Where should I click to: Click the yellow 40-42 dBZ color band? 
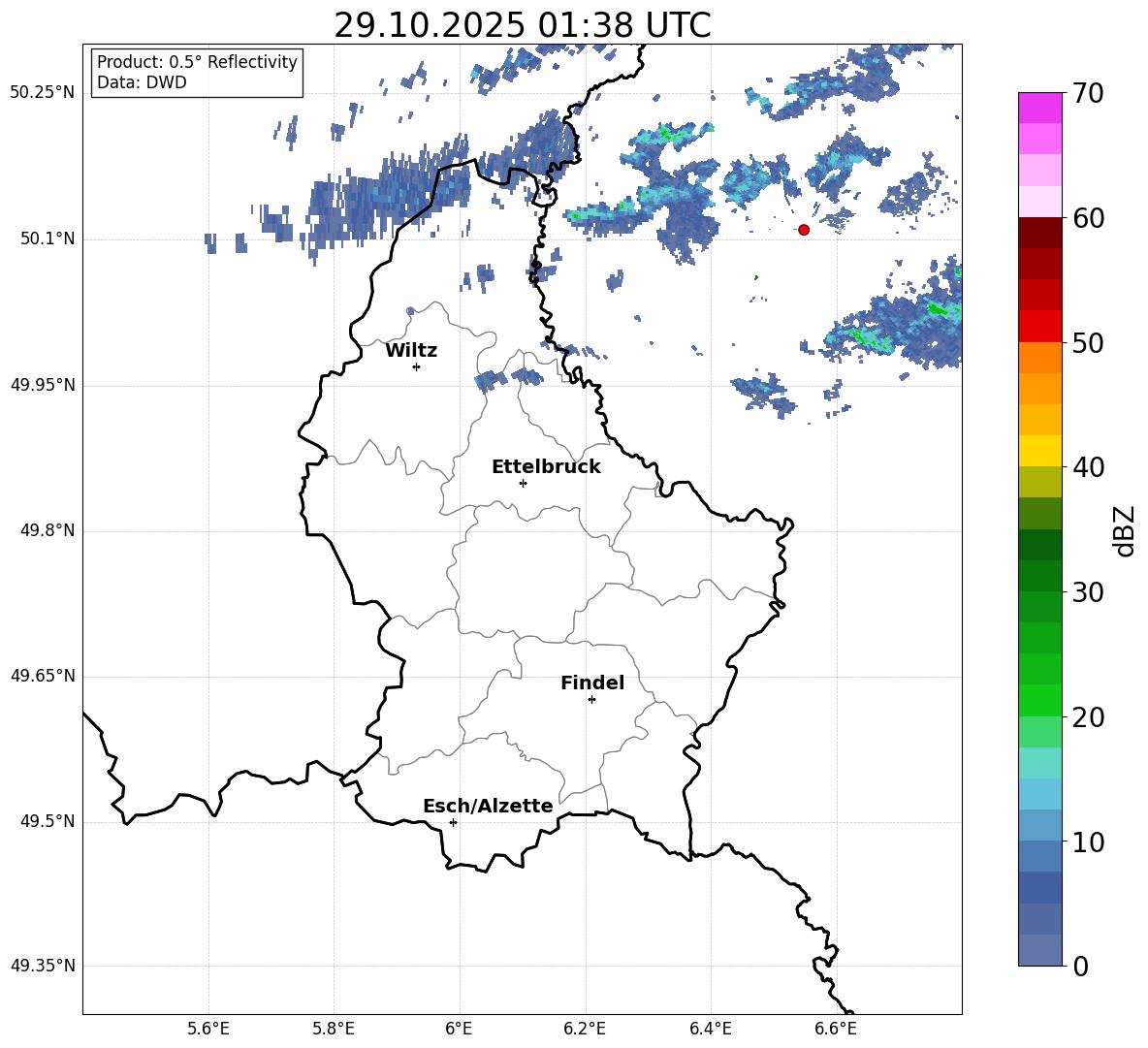point(1040,451)
